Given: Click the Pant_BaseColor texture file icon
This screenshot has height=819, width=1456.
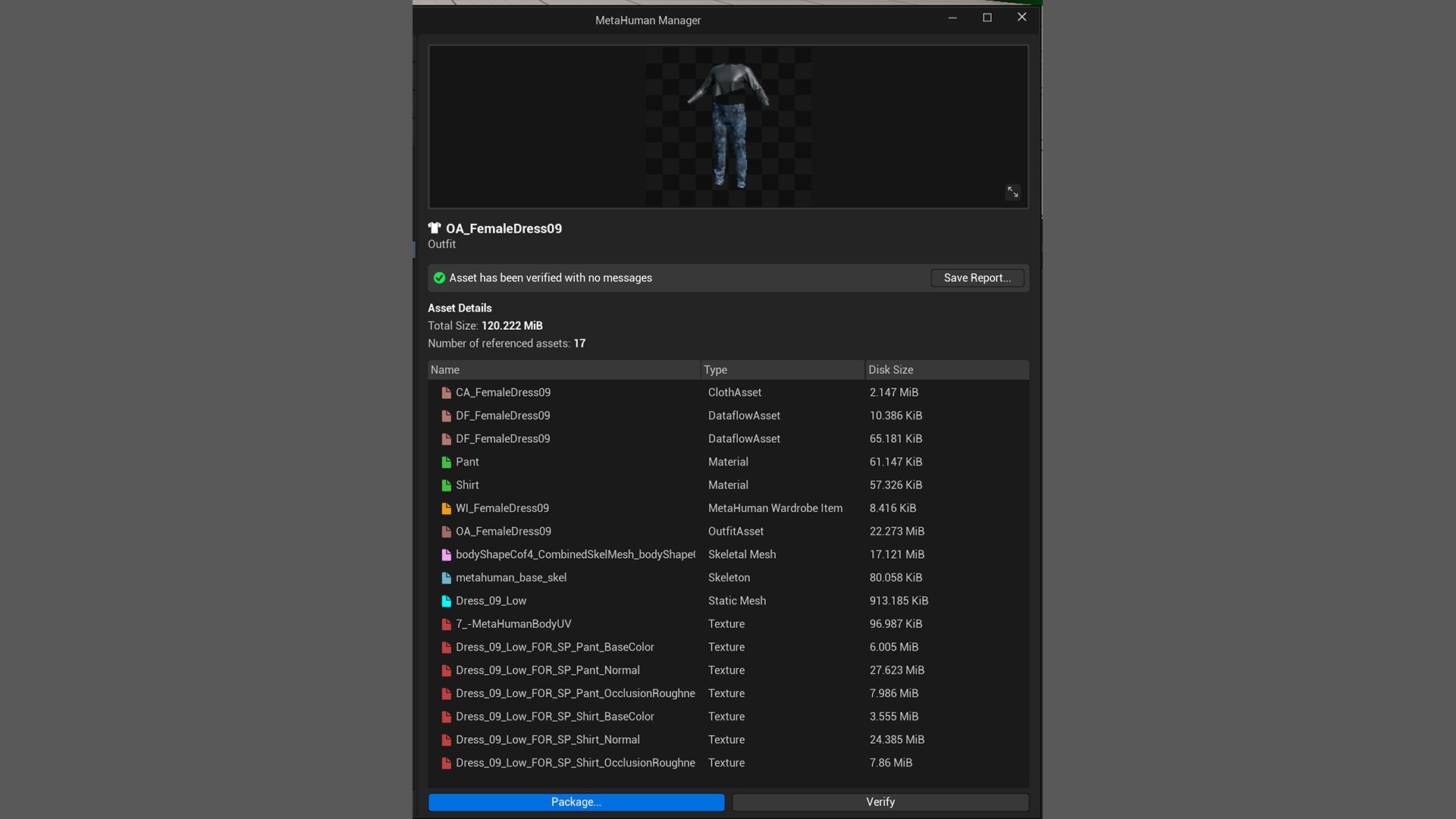Looking at the screenshot, I should 446,647.
